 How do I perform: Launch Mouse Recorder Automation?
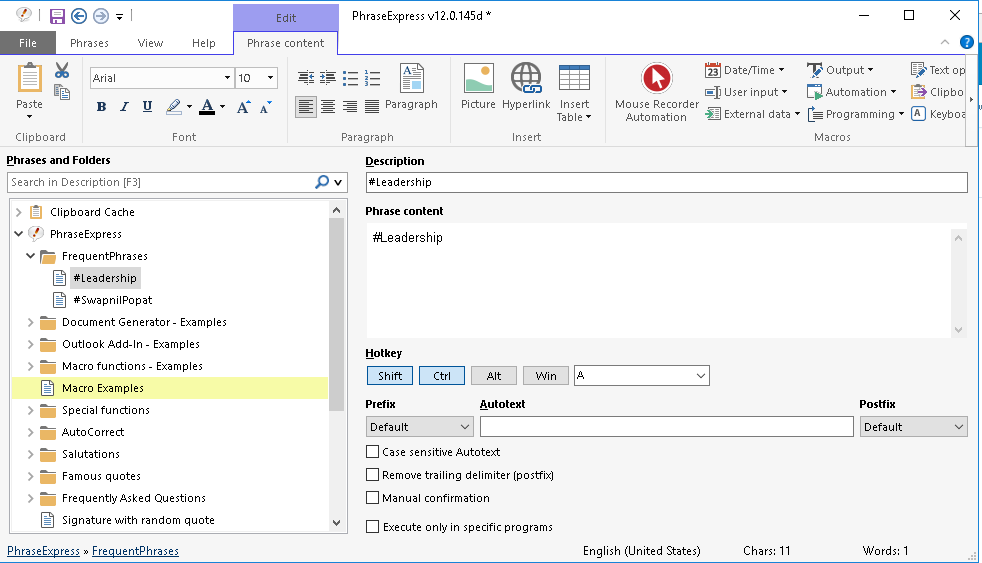656,92
